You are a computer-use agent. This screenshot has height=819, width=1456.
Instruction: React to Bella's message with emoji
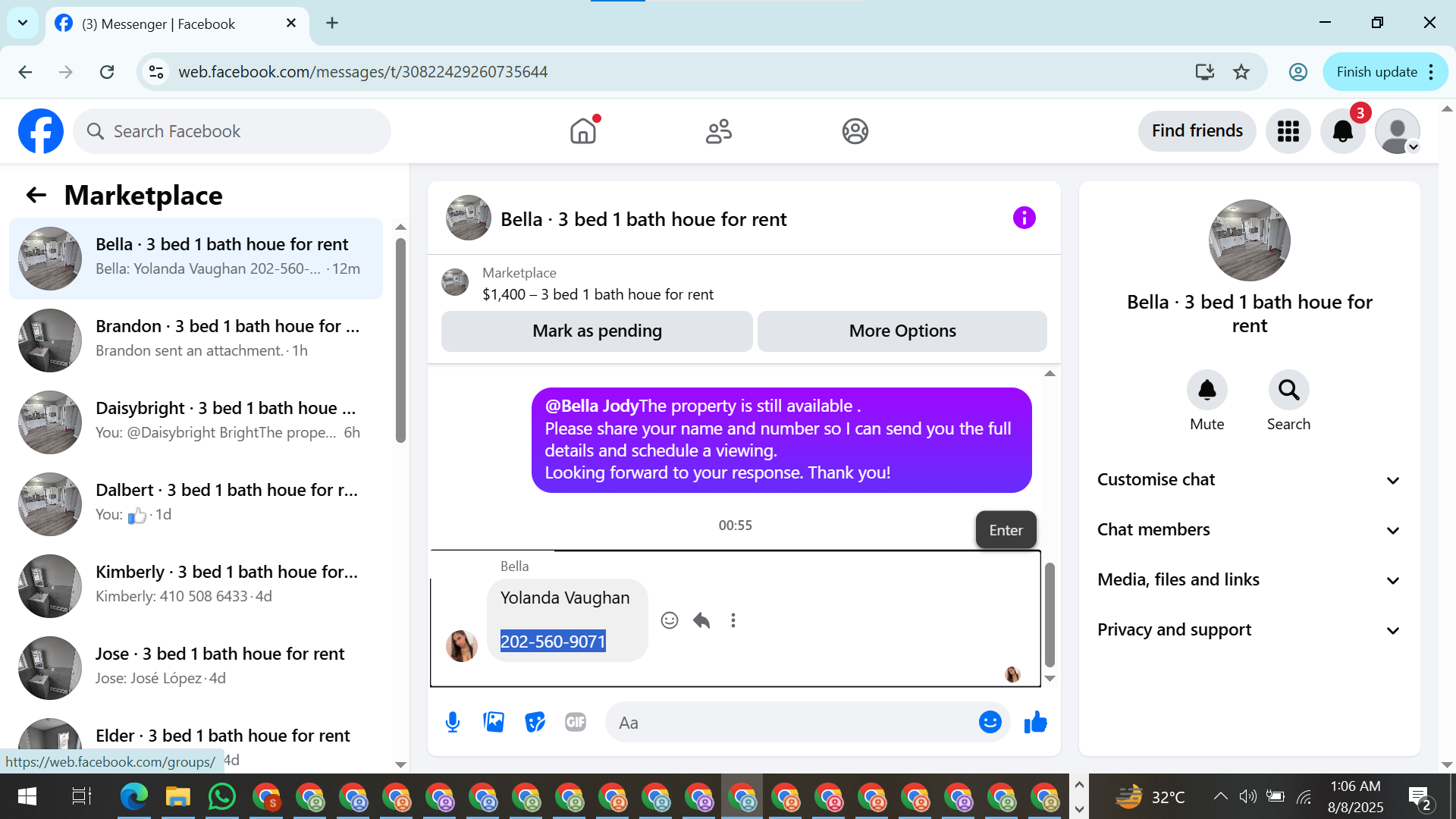(669, 620)
